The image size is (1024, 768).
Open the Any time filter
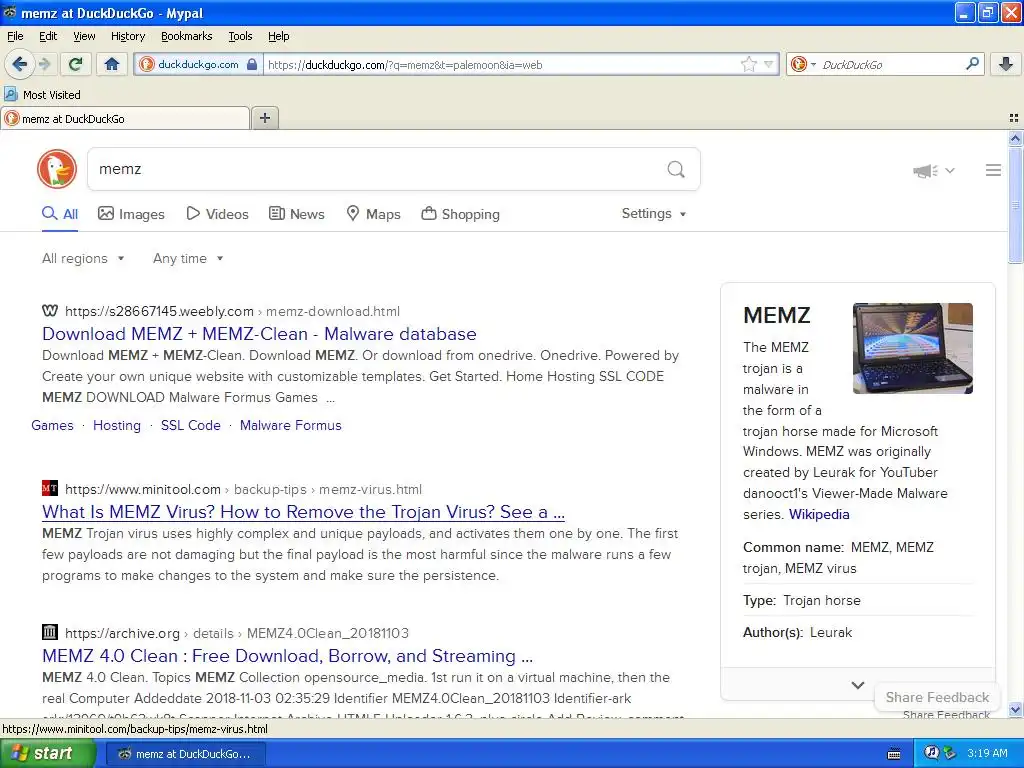click(x=188, y=259)
